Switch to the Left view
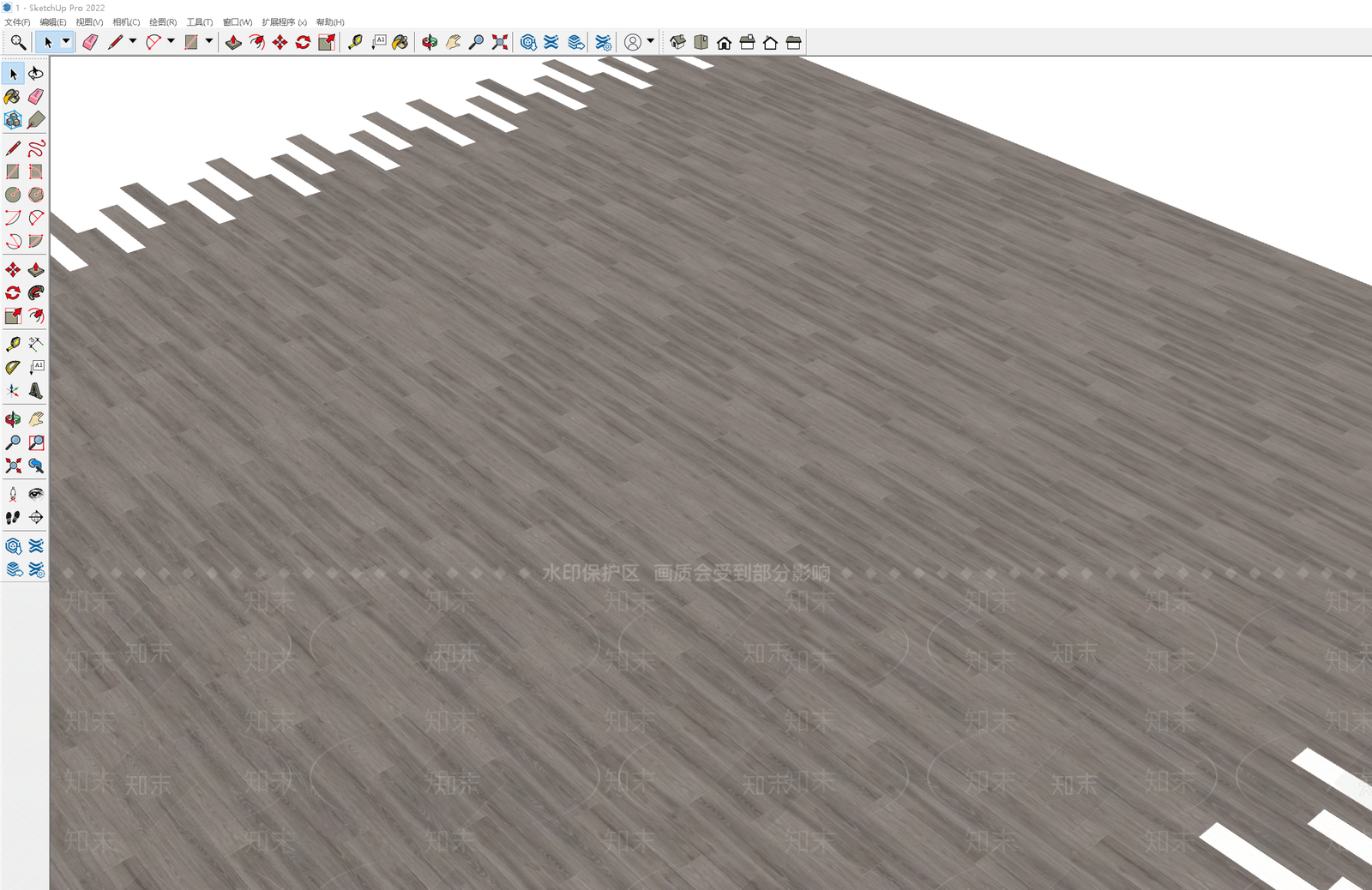1372x890 pixels. pyautogui.click(x=793, y=42)
